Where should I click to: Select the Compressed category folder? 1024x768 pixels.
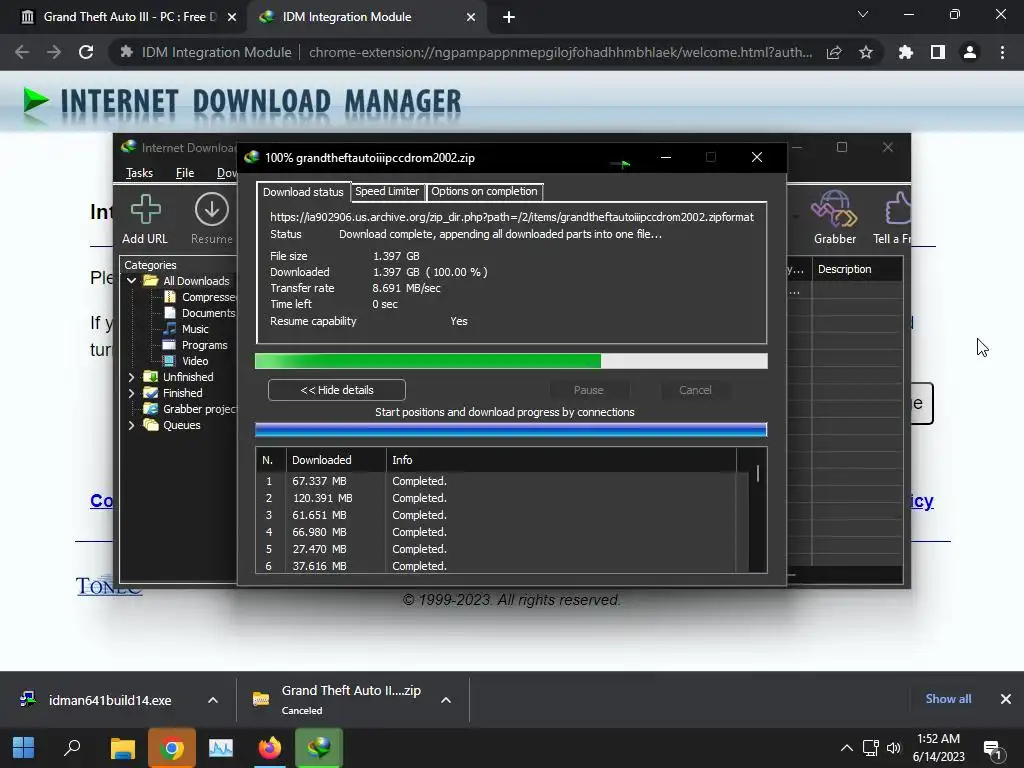(x=201, y=297)
